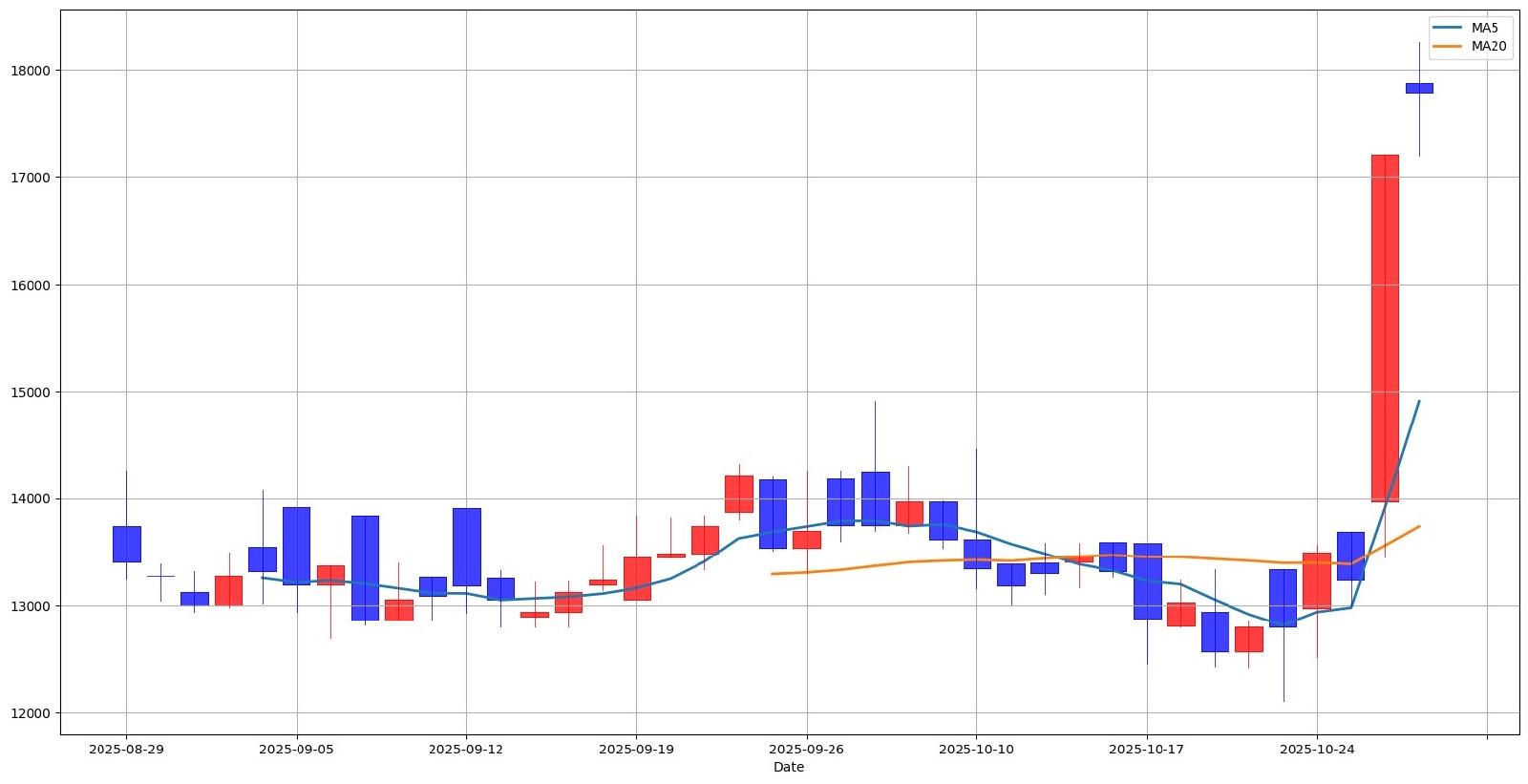Image resolution: width=1528 pixels, height=784 pixels.
Task: Click the blue candle on 2025-10-17
Action: 1147,581
